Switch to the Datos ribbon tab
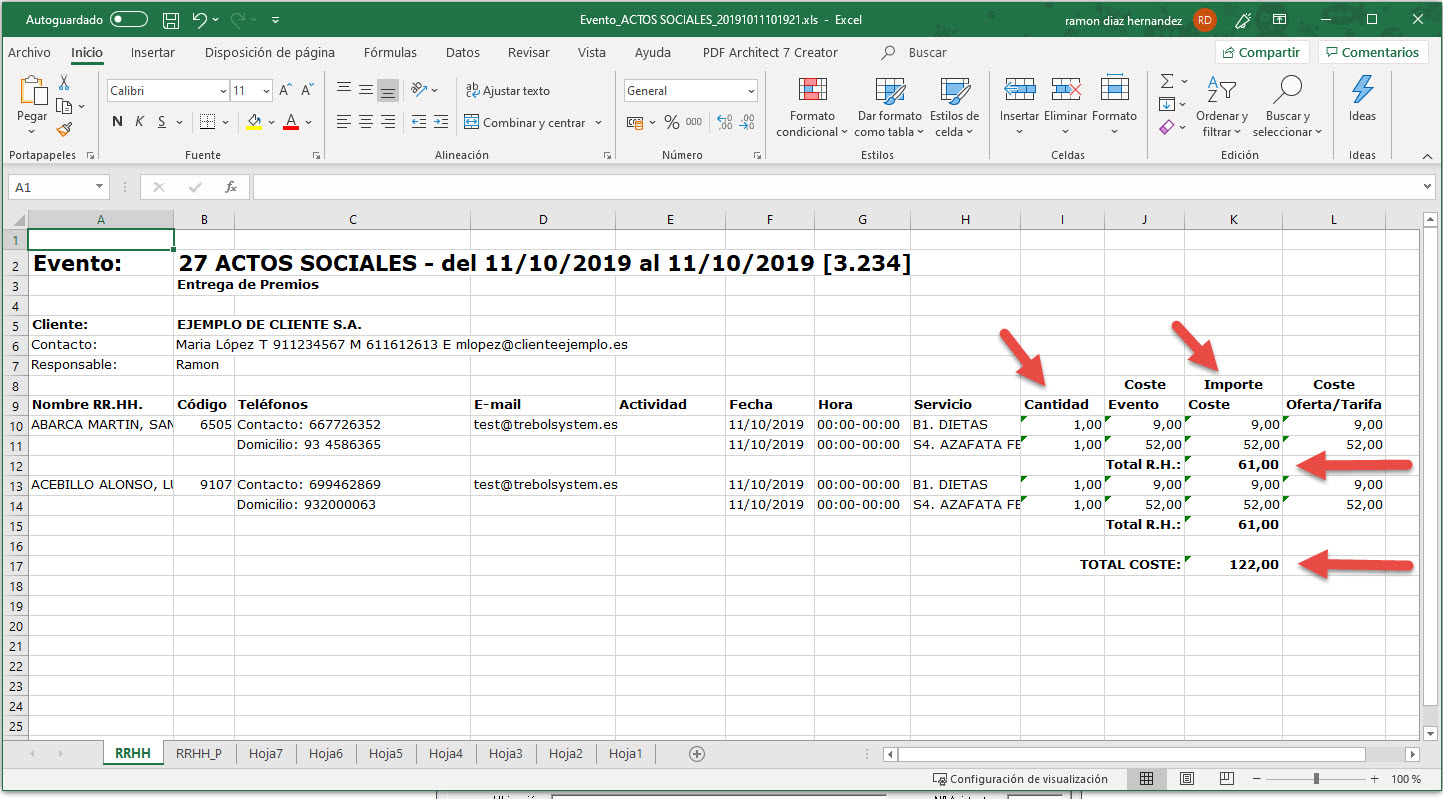The image size is (1443, 799). (463, 52)
